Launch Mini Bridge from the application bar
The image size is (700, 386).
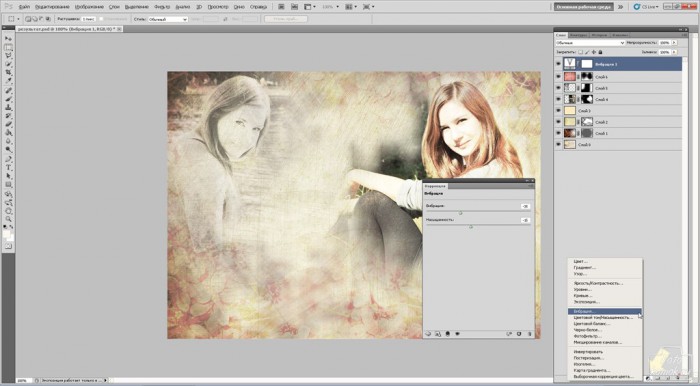[294, 7]
